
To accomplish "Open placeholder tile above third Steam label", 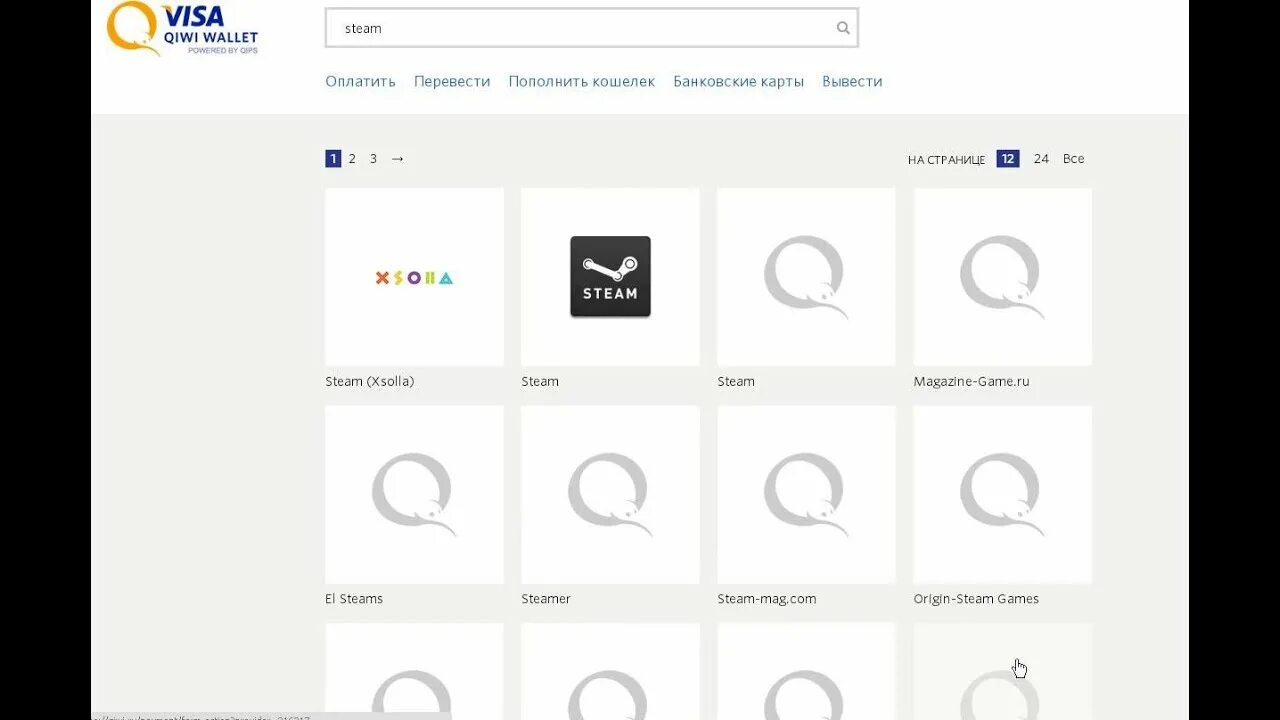I will pos(806,277).
